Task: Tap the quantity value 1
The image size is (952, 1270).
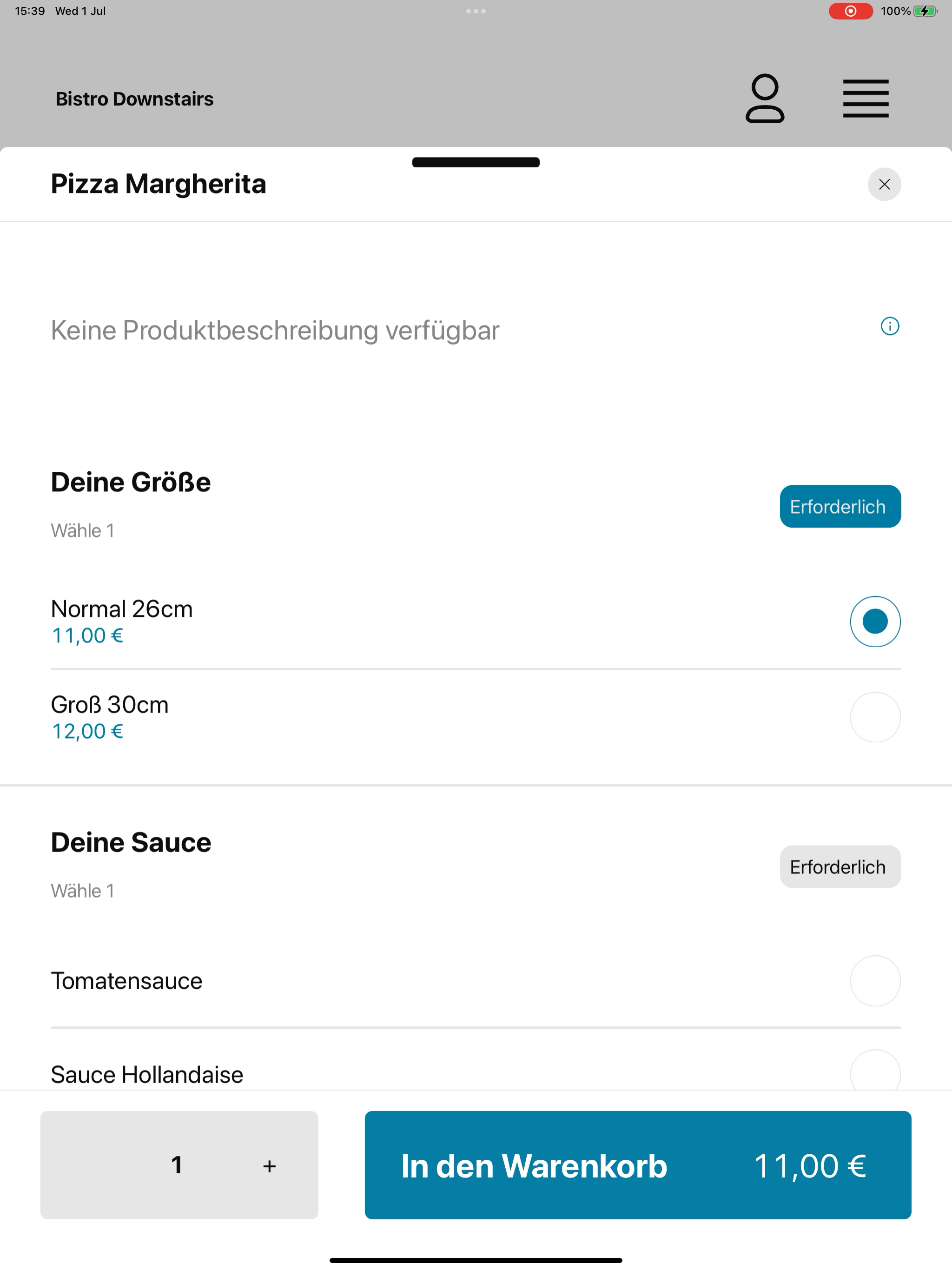Action: coord(177,1165)
